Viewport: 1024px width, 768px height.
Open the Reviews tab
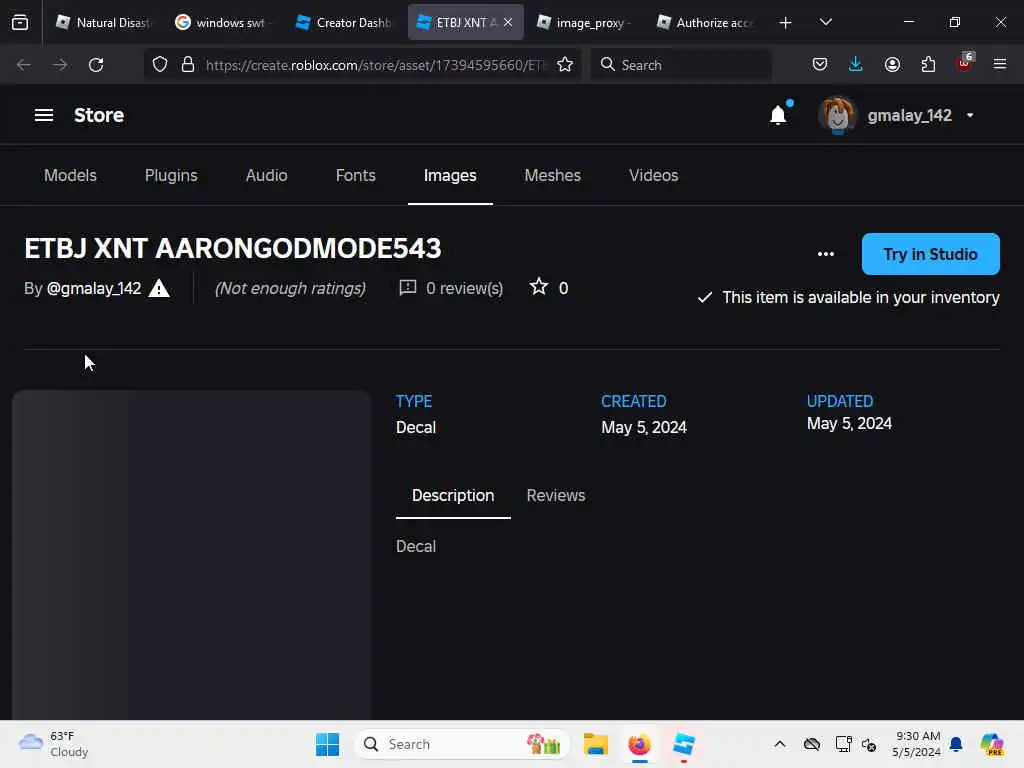point(556,496)
